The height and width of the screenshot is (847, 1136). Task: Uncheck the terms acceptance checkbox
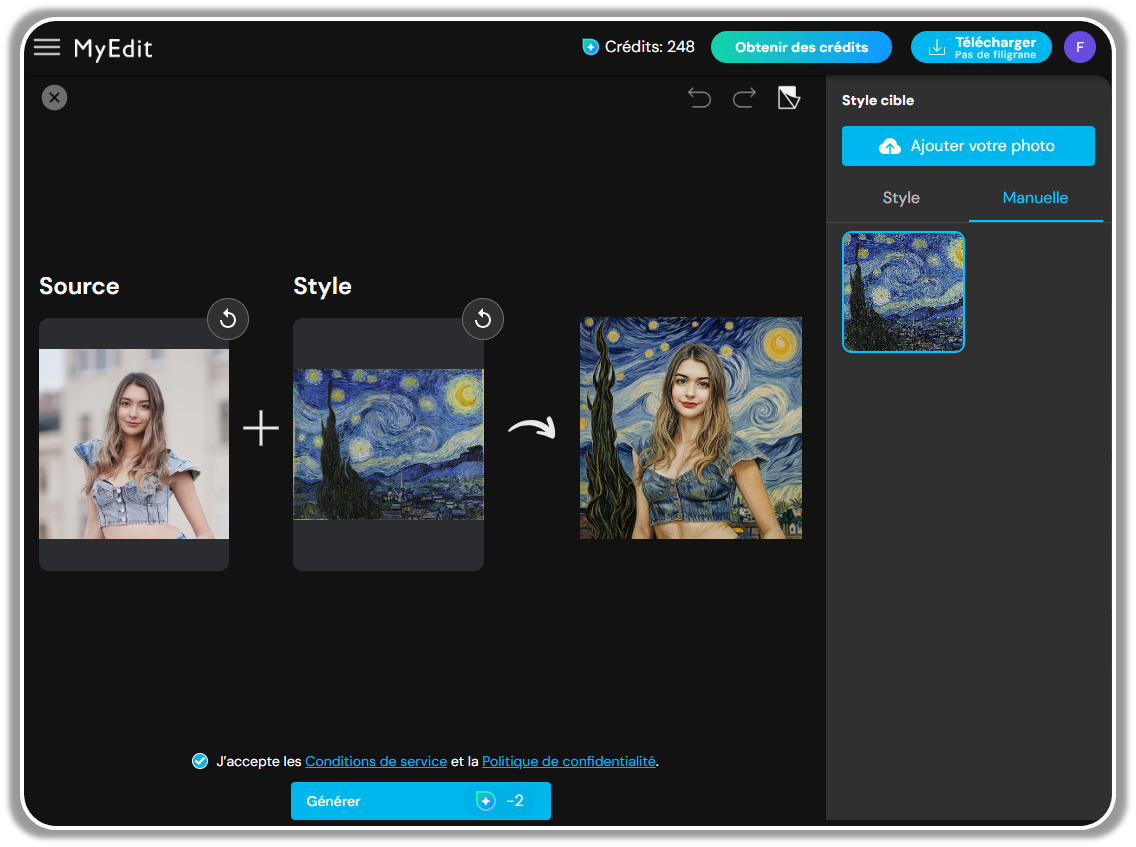200,761
